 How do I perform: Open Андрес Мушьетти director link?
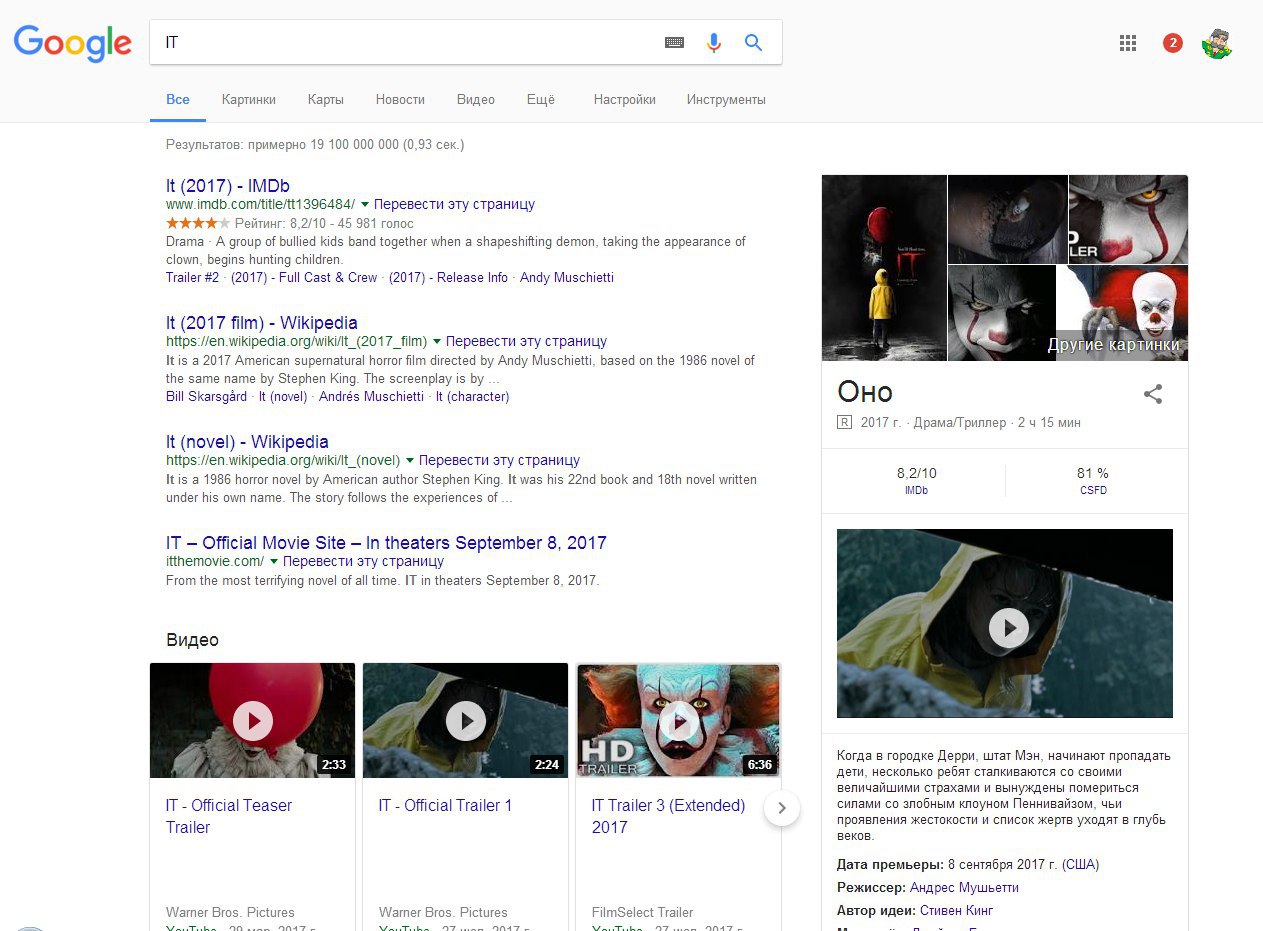click(x=964, y=887)
